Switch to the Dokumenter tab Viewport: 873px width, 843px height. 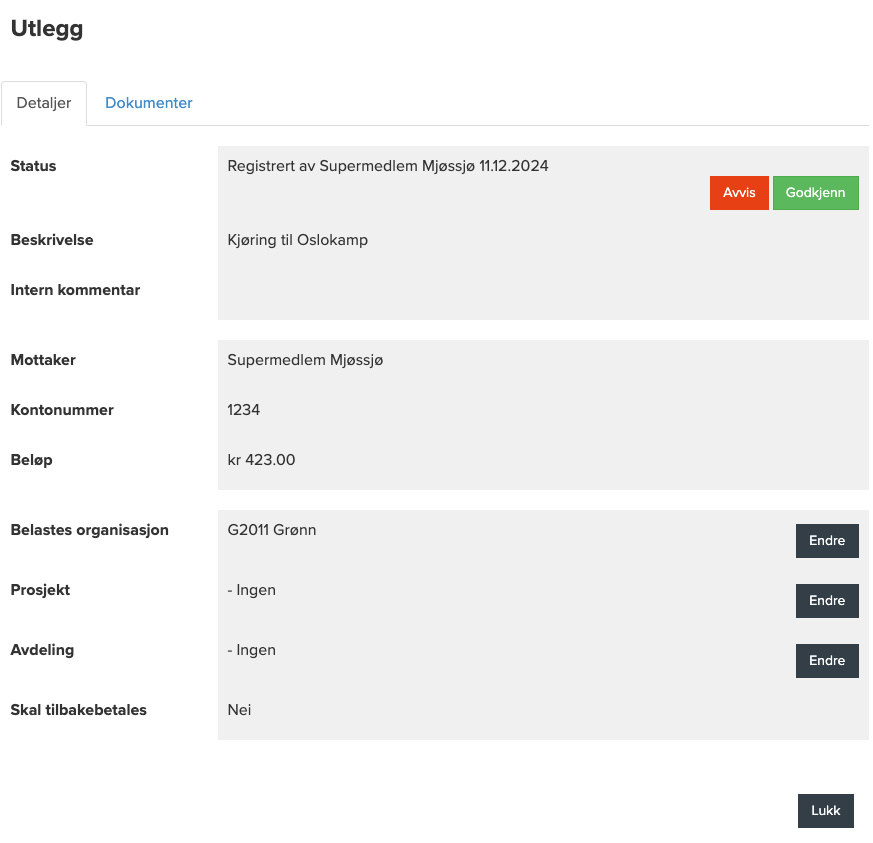coord(148,103)
